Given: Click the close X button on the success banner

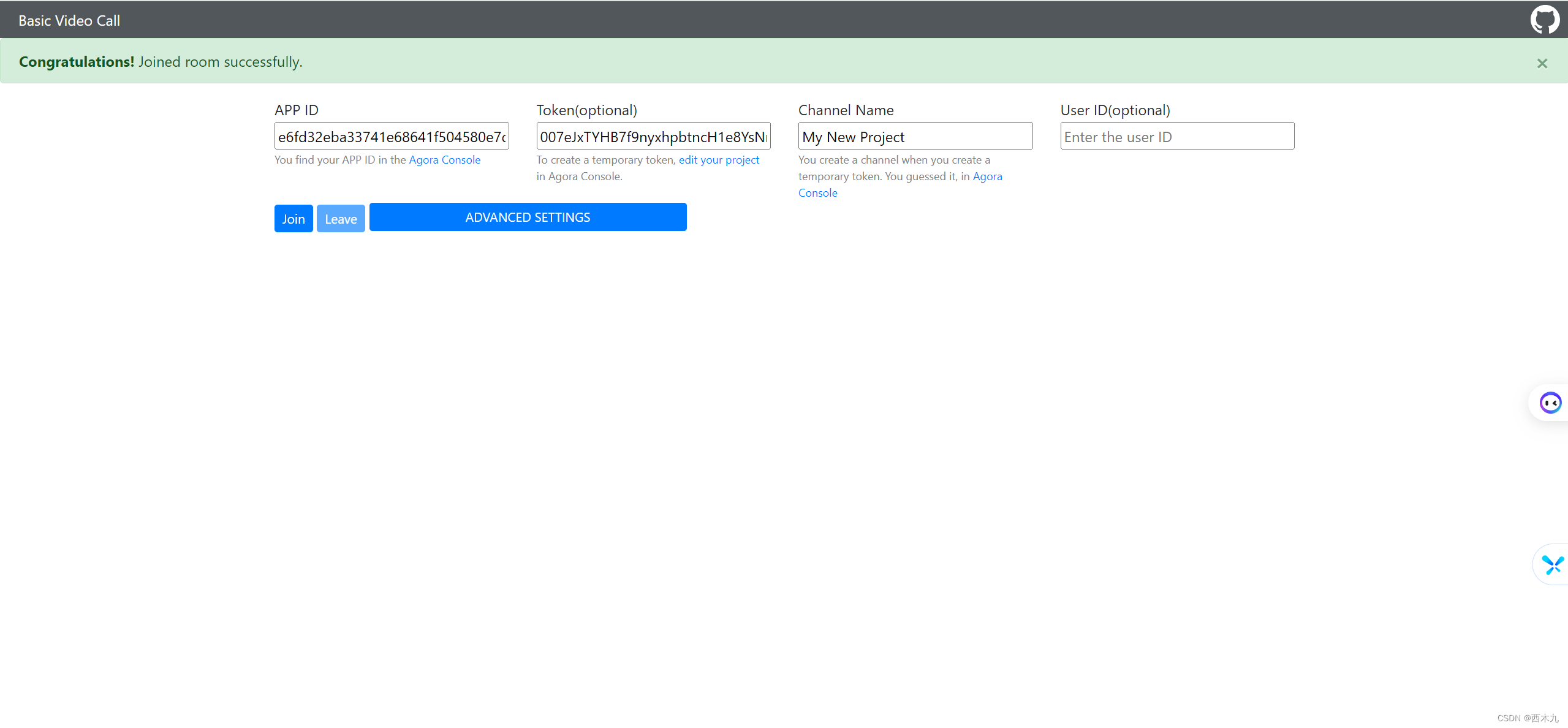Looking at the screenshot, I should (x=1543, y=62).
